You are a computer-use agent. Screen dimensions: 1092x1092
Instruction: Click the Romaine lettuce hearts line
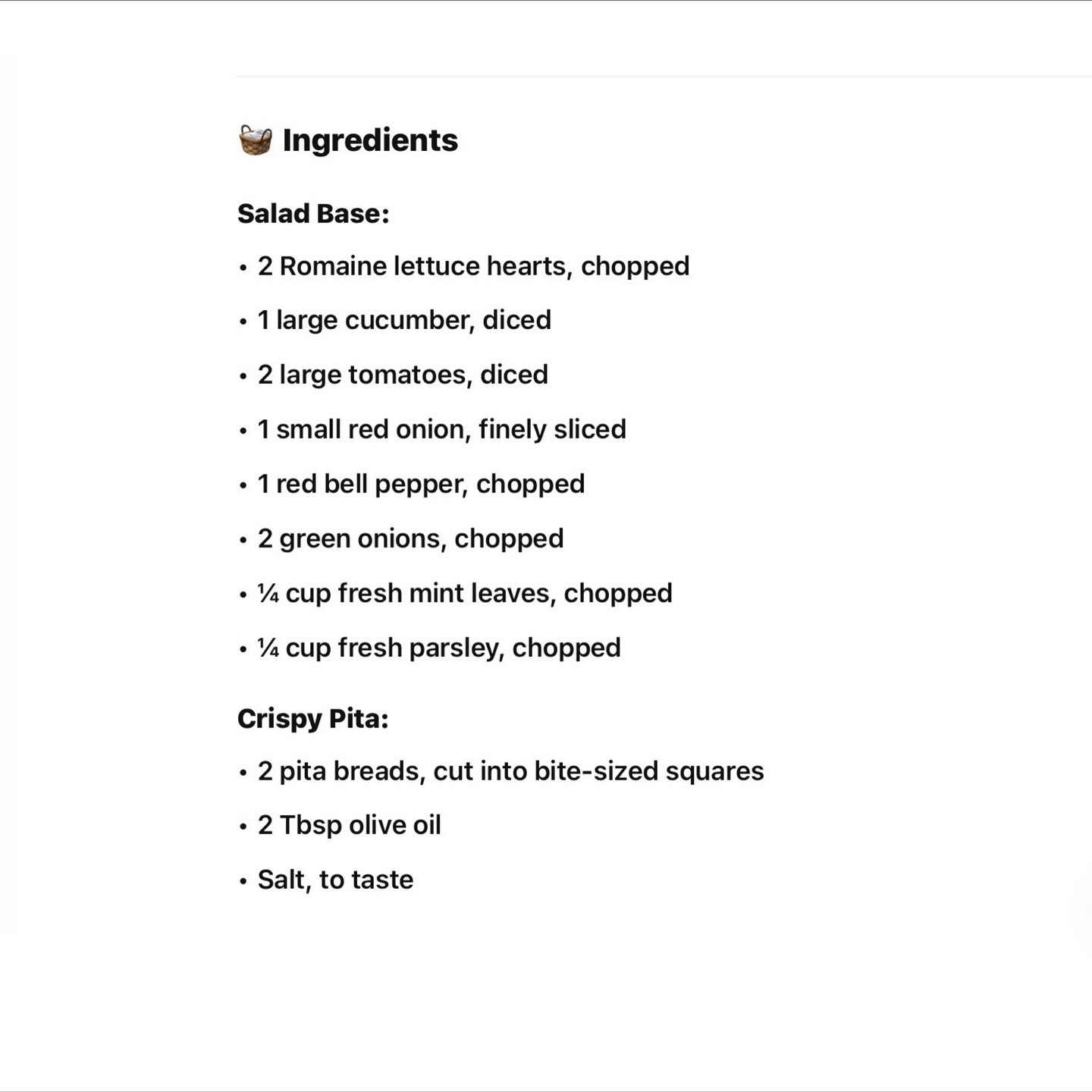pos(473,266)
